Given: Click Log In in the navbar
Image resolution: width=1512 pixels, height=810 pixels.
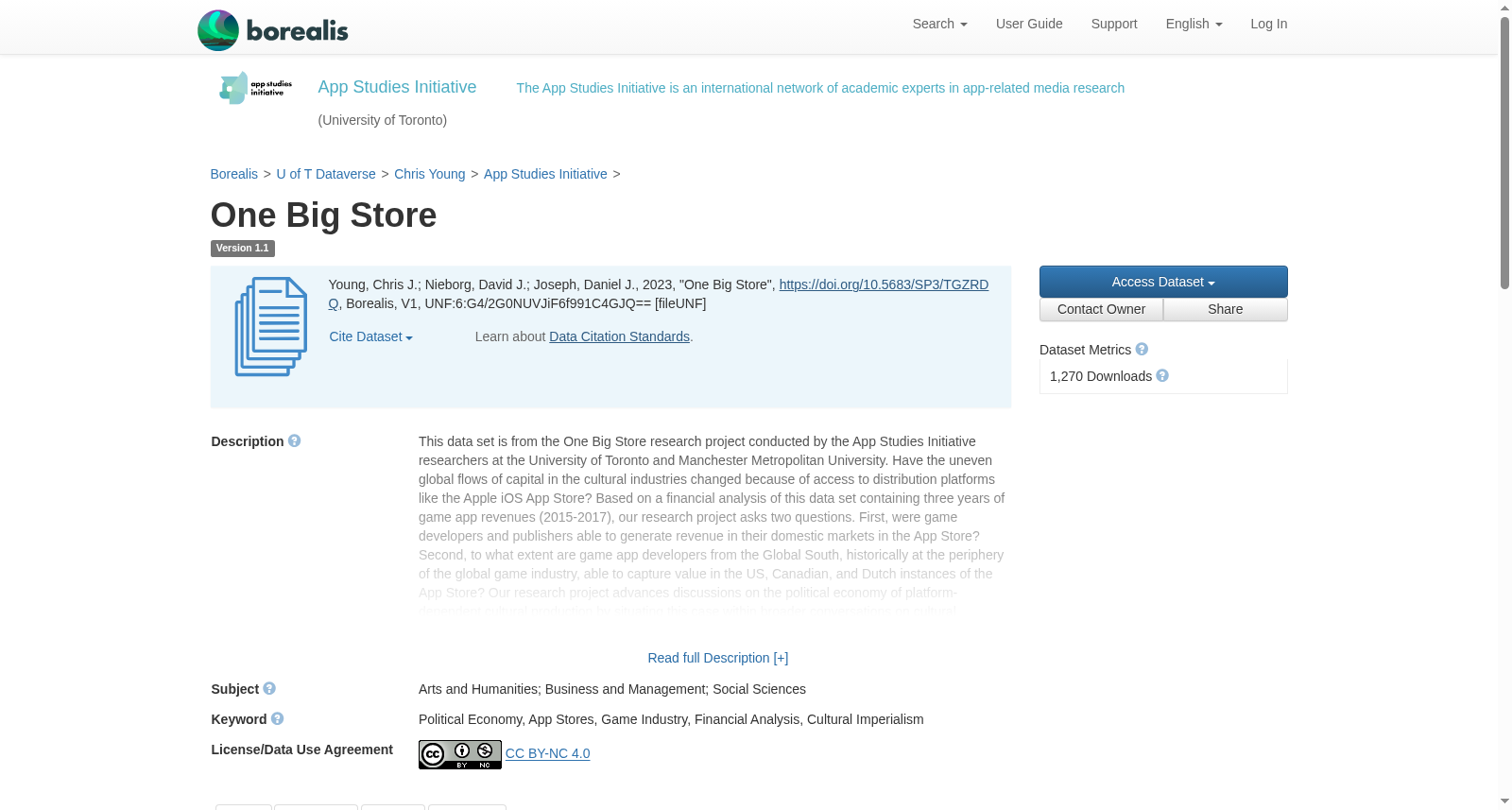Looking at the screenshot, I should (1268, 24).
